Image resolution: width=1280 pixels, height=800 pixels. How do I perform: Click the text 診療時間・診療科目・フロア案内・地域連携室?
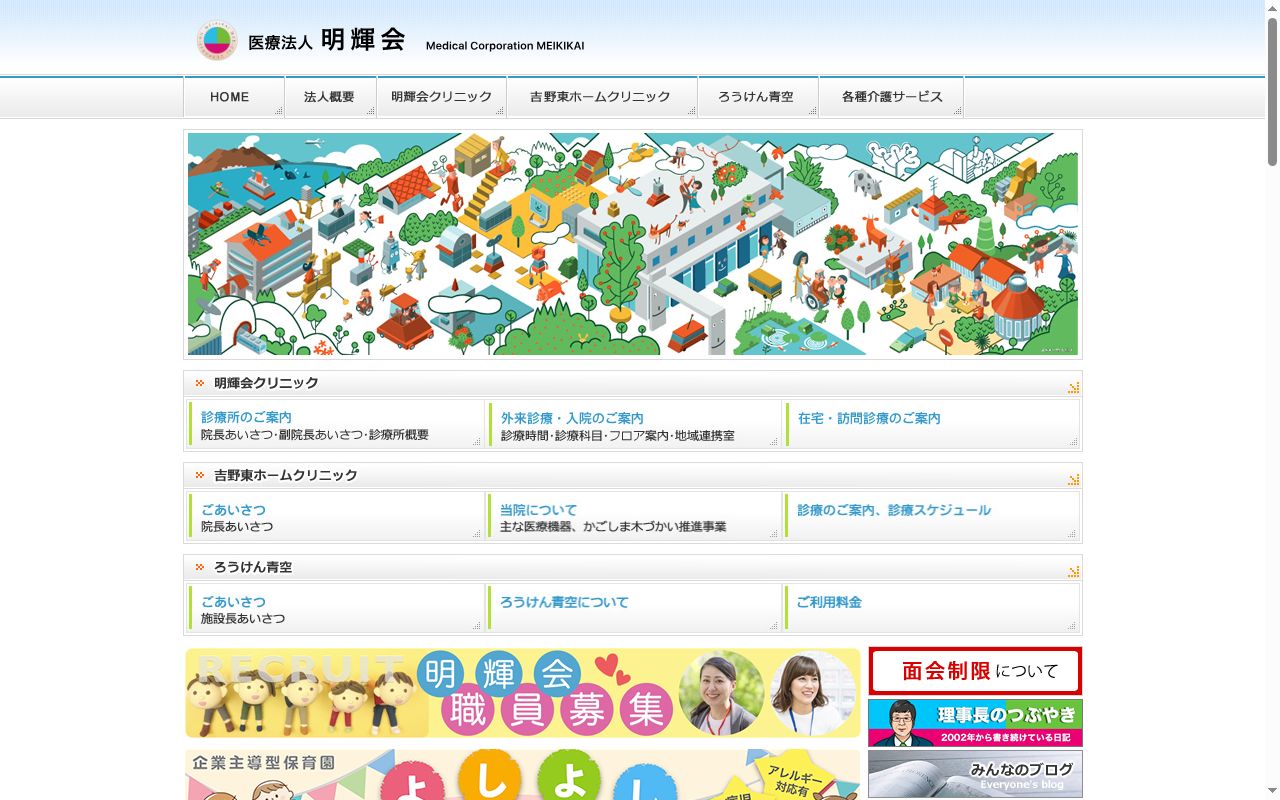click(618, 436)
